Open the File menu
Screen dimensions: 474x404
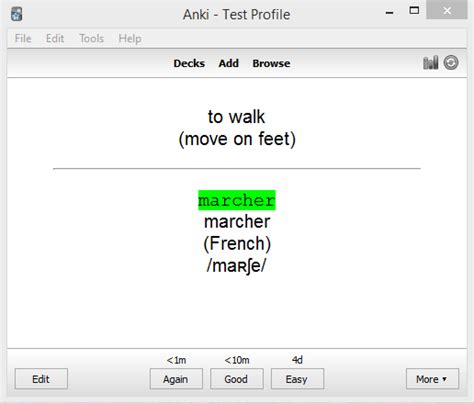(x=23, y=38)
